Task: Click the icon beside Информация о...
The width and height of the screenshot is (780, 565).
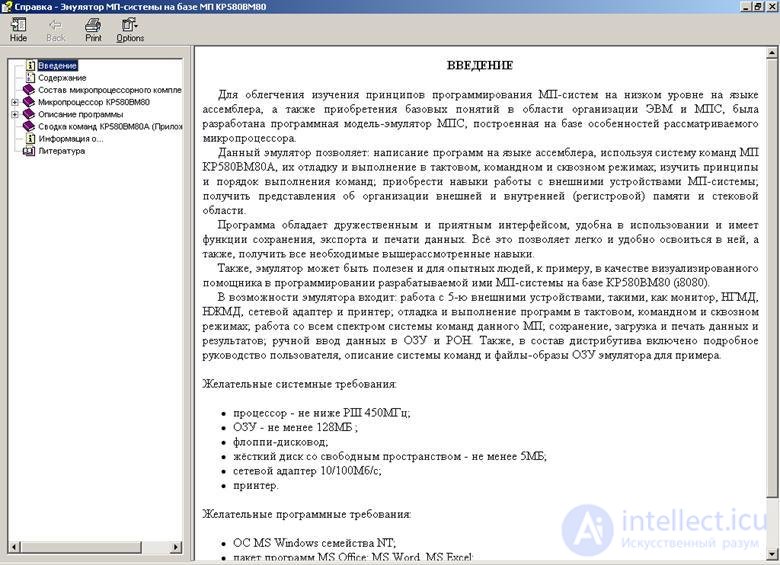Action: pos(30,139)
